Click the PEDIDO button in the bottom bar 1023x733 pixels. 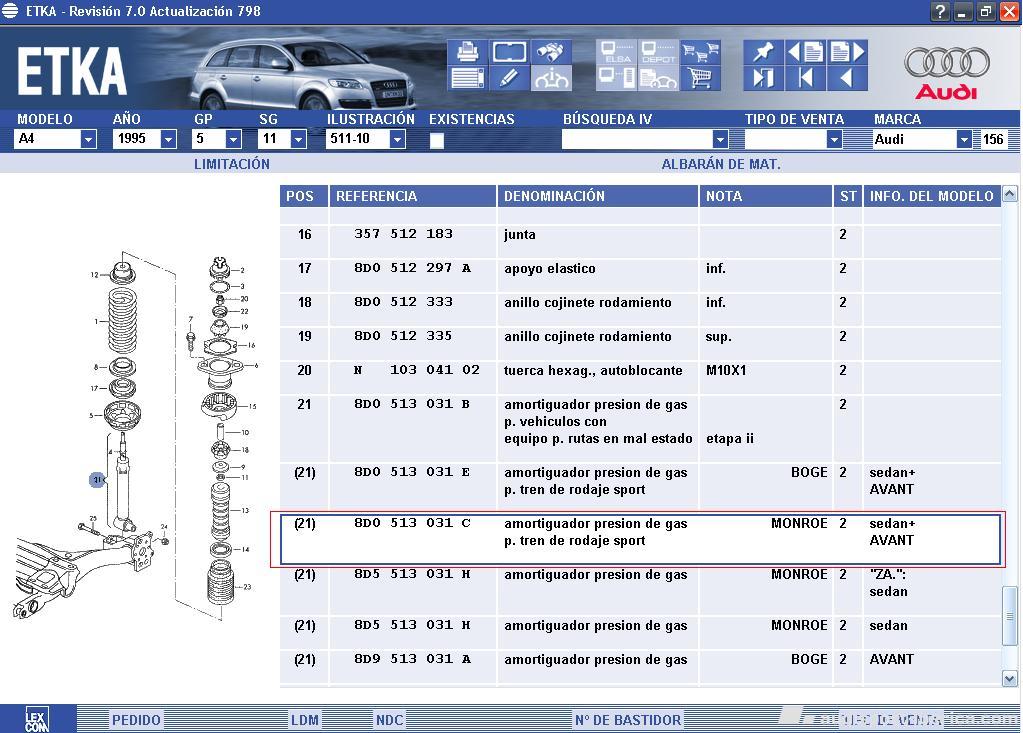(136, 720)
